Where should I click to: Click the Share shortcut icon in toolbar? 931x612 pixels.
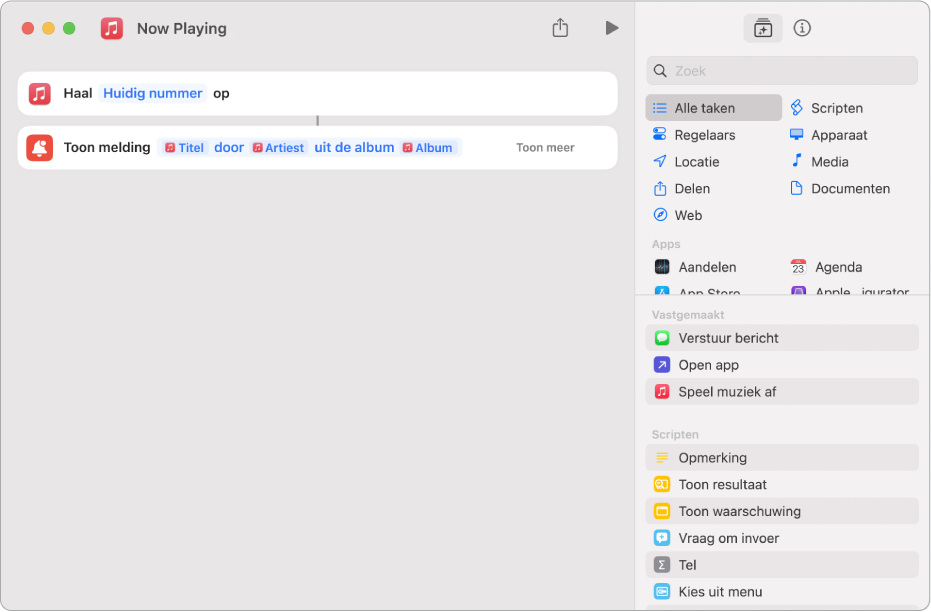click(x=560, y=28)
